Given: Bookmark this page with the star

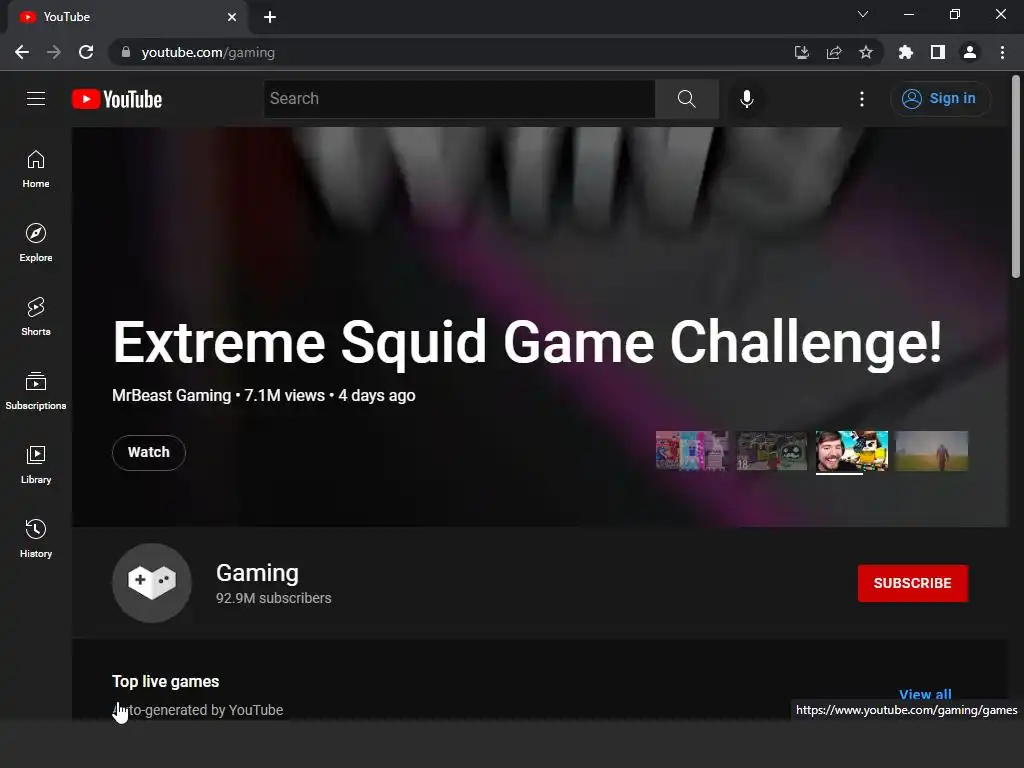Looking at the screenshot, I should tap(865, 52).
